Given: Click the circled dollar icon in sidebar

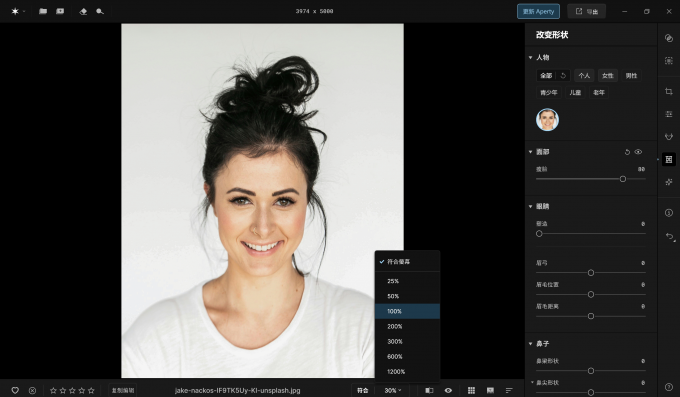Looking at the screenshot, I should point(669,213).
